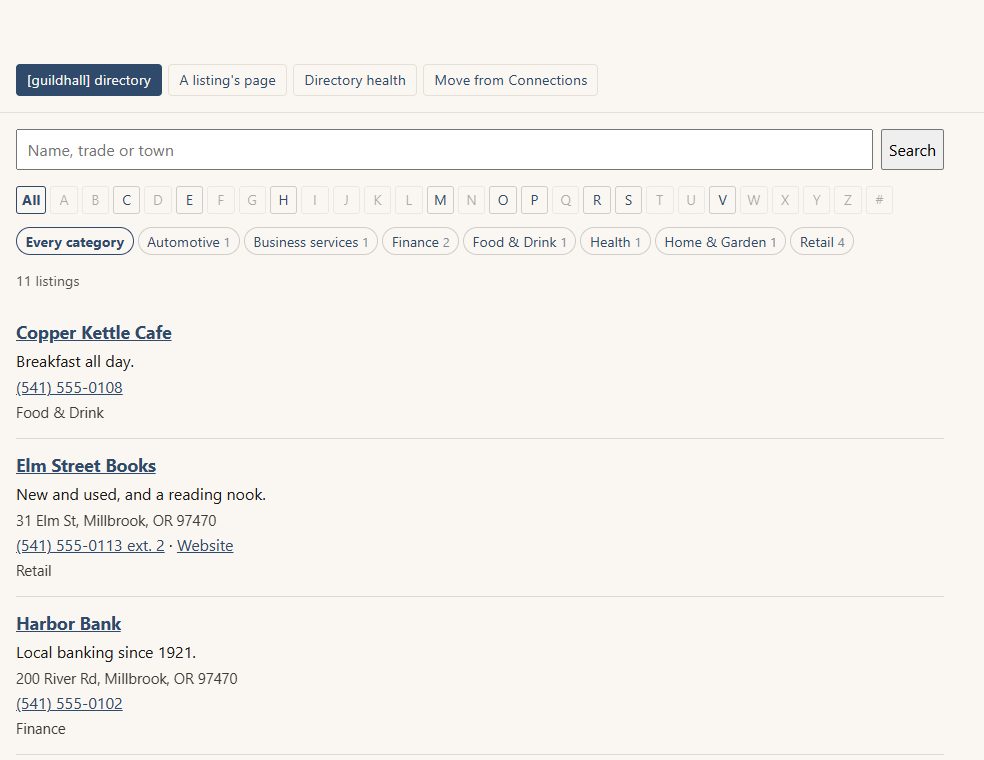
Task: Click phone link (541) 555-0113 ext. 2
Action: 90,546
